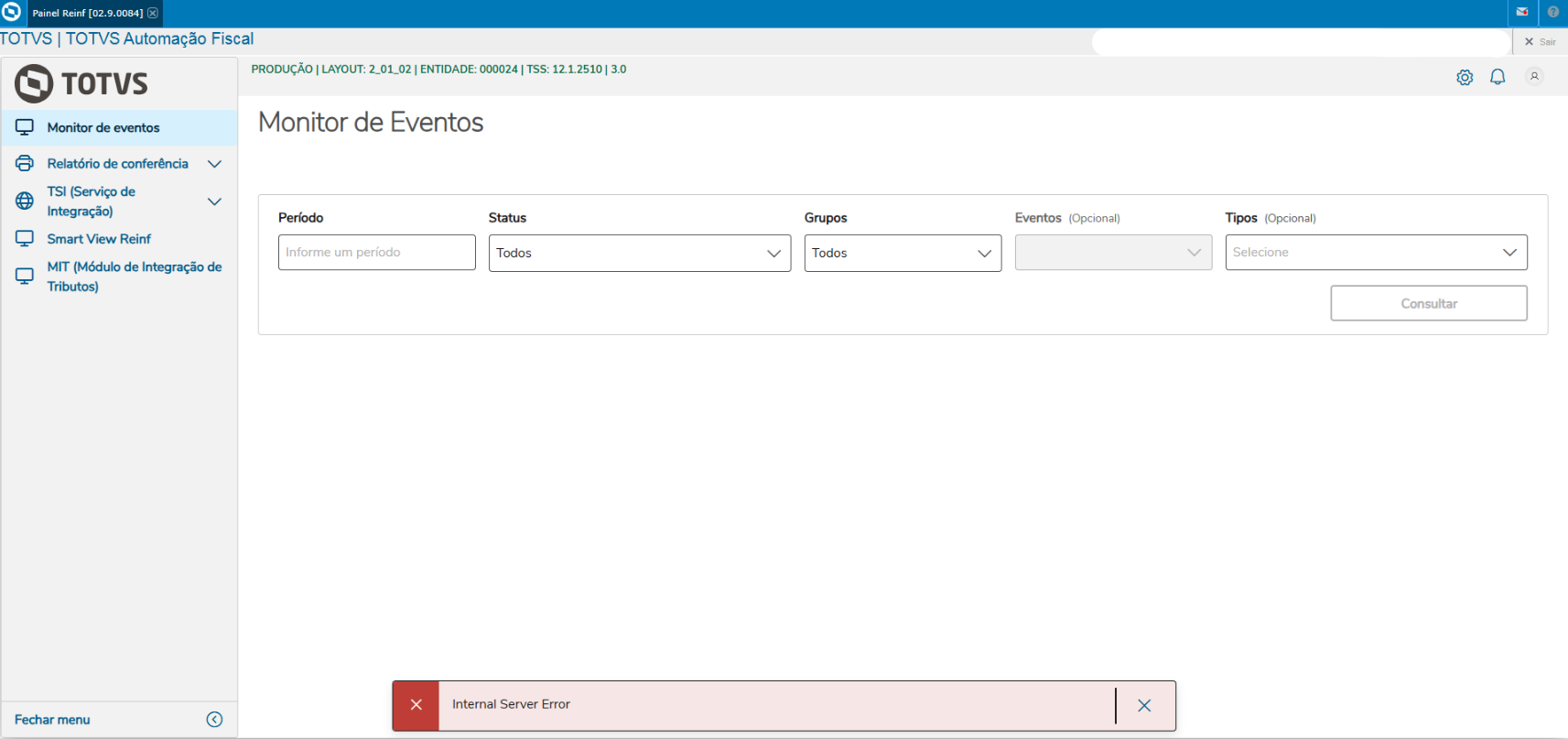Open the Eventos dropdown

coord(1113,253)
